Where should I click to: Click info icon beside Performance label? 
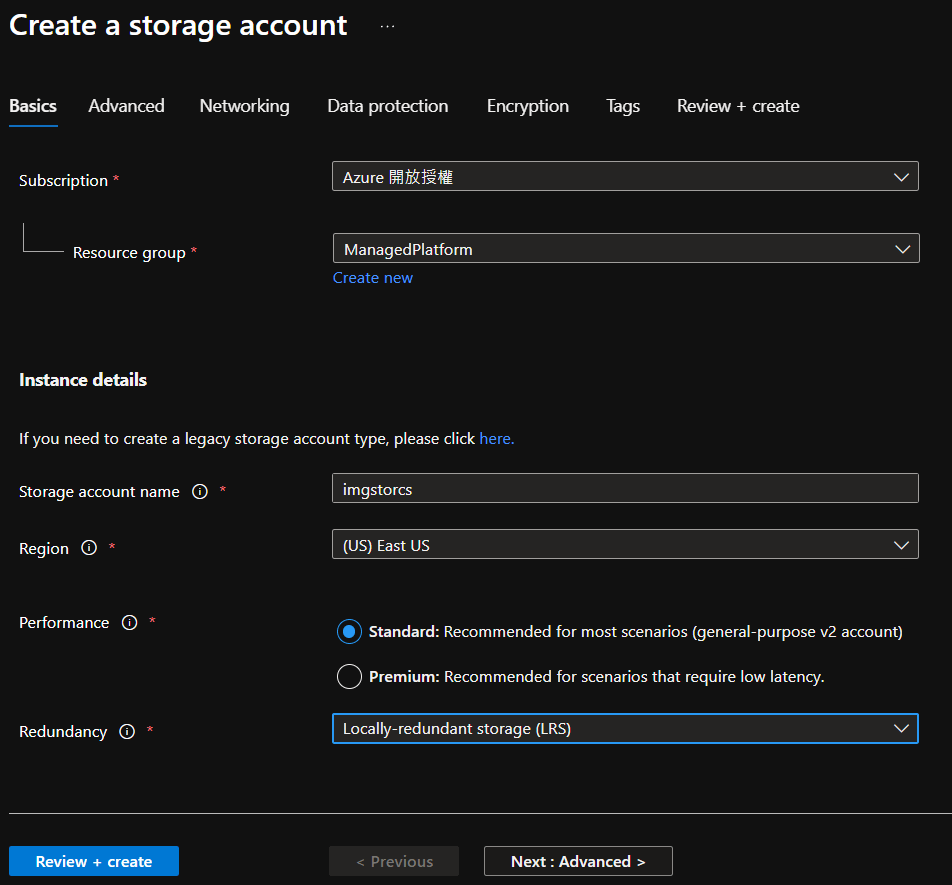129,622
